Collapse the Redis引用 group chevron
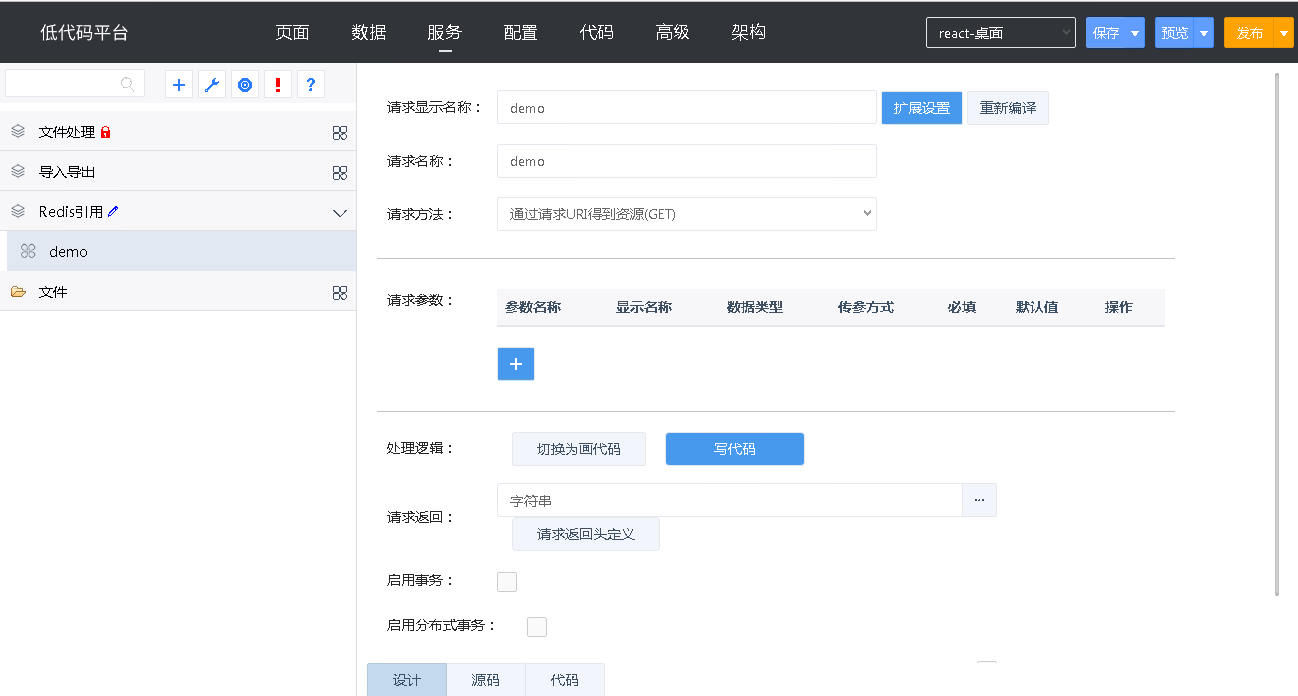 (x=340, y=212)
